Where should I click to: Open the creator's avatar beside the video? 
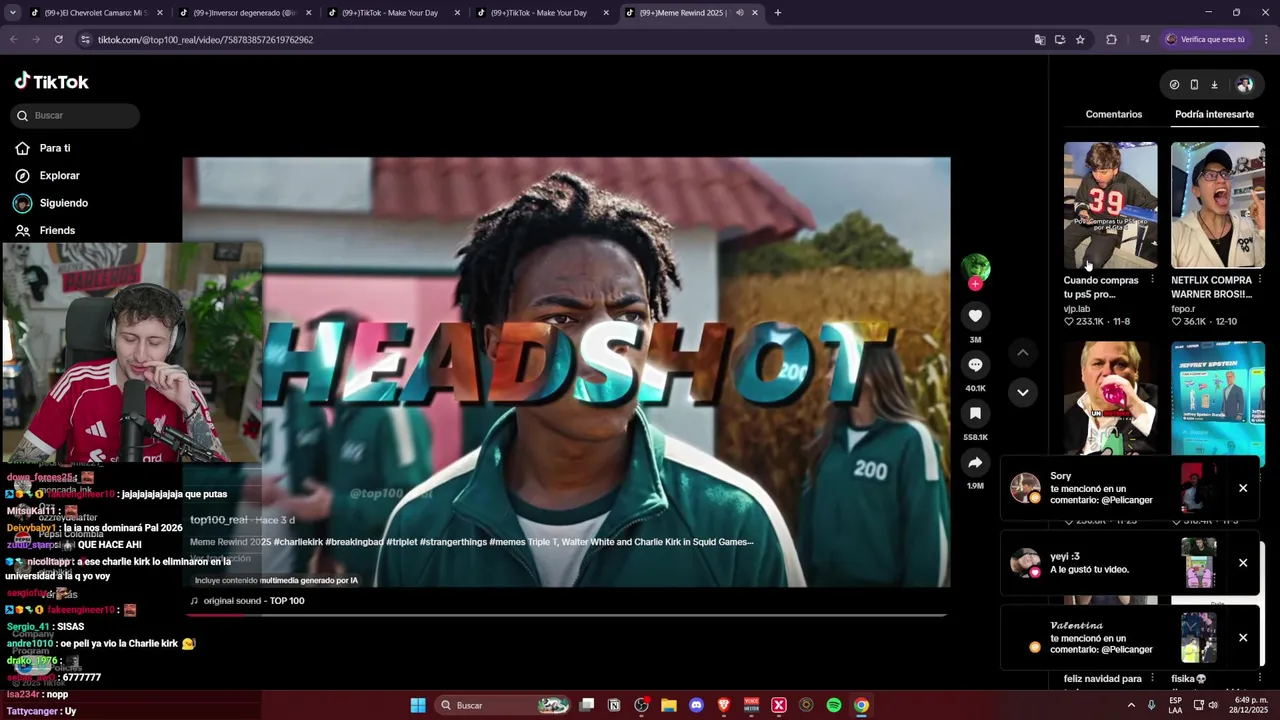click(x=975, y=267)
